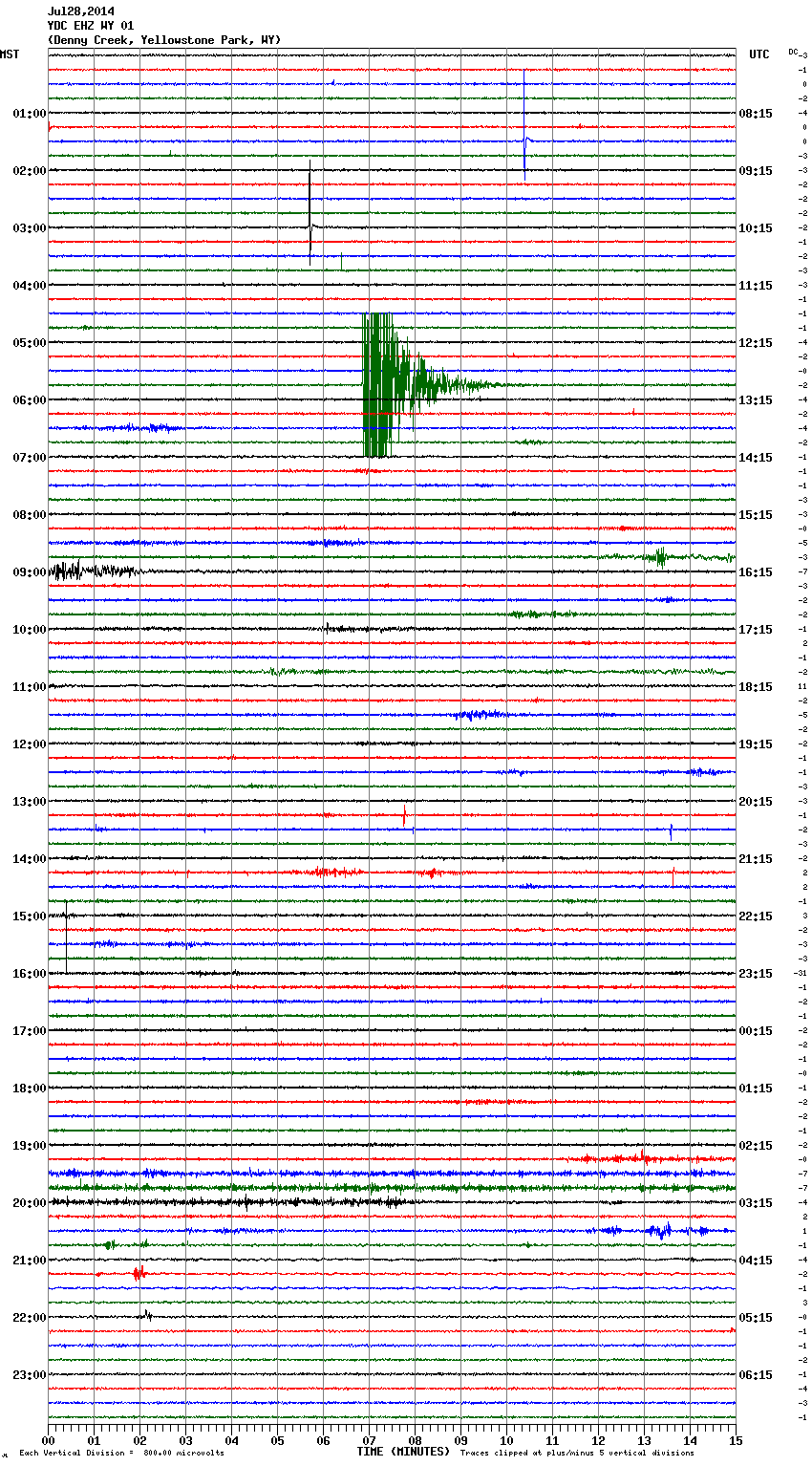Click the "DC" column header

pos(793,52)
